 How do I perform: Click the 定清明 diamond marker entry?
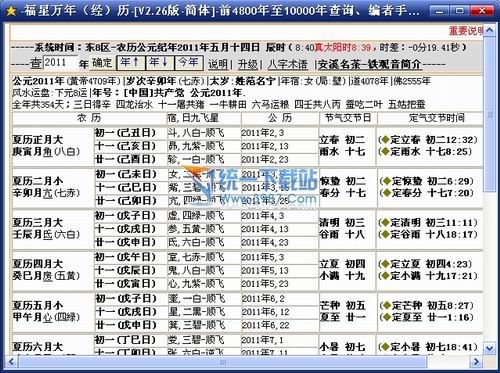point(428,223)
